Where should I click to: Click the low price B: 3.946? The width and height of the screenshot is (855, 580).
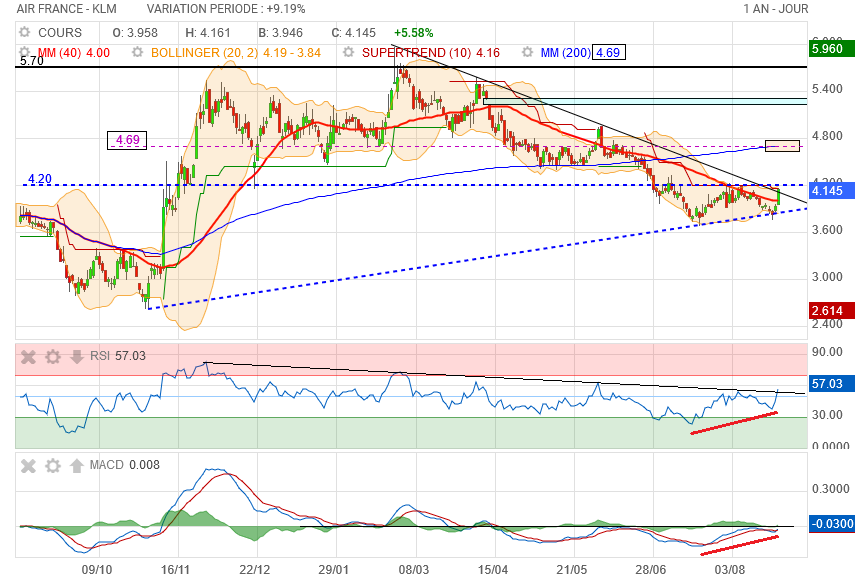[280, 33]
